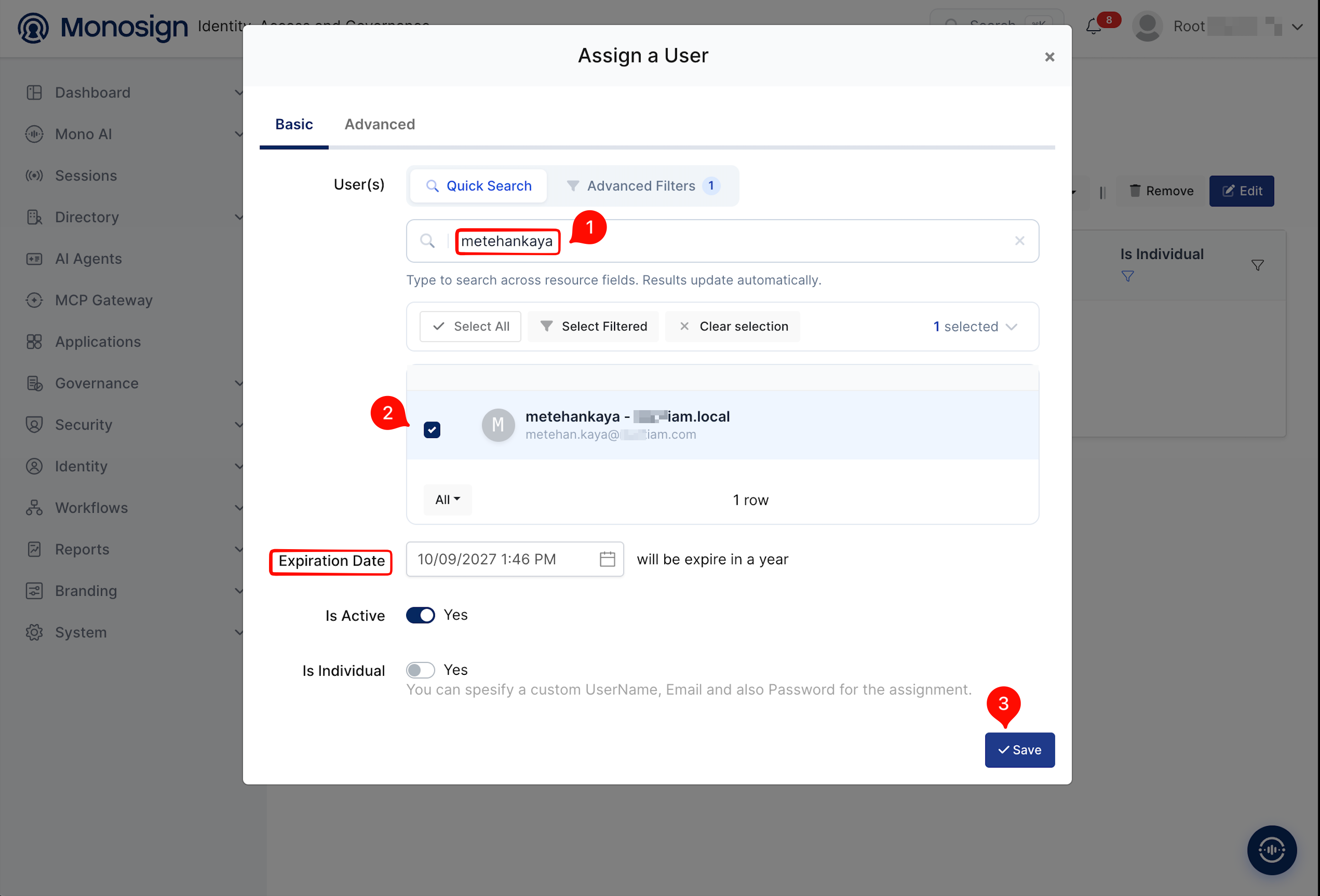Open Applications from the sidebar
The height and width of the screenshot is (896, 1320).
98,341
